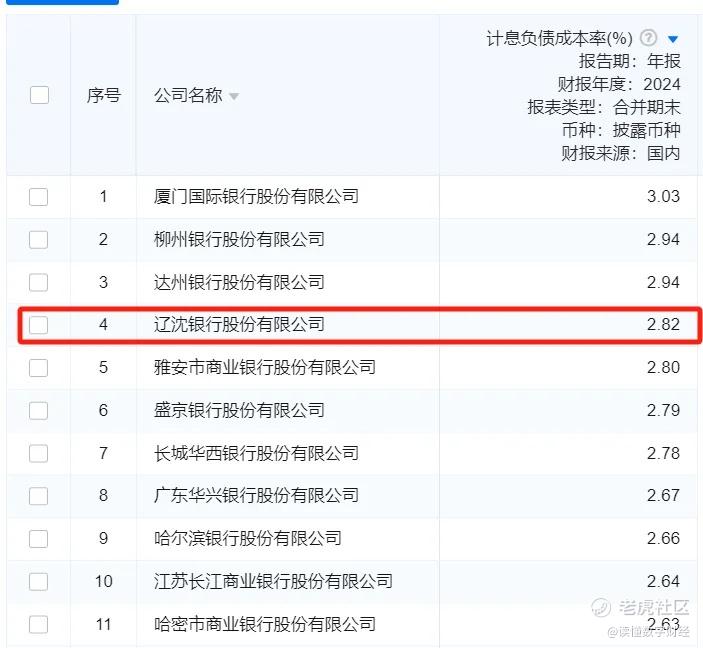703x648 pixels.
Task: Click serial number 10 cell
Action: (x=104, y=581)
